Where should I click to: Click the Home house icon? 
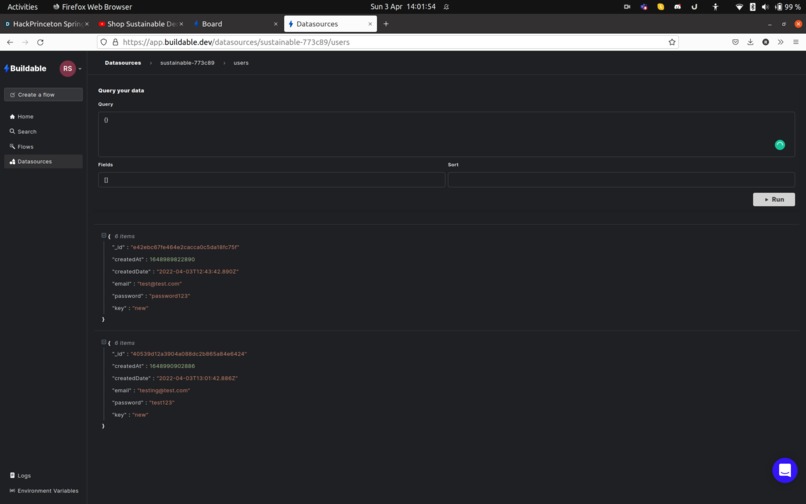[x=12, y=117]
